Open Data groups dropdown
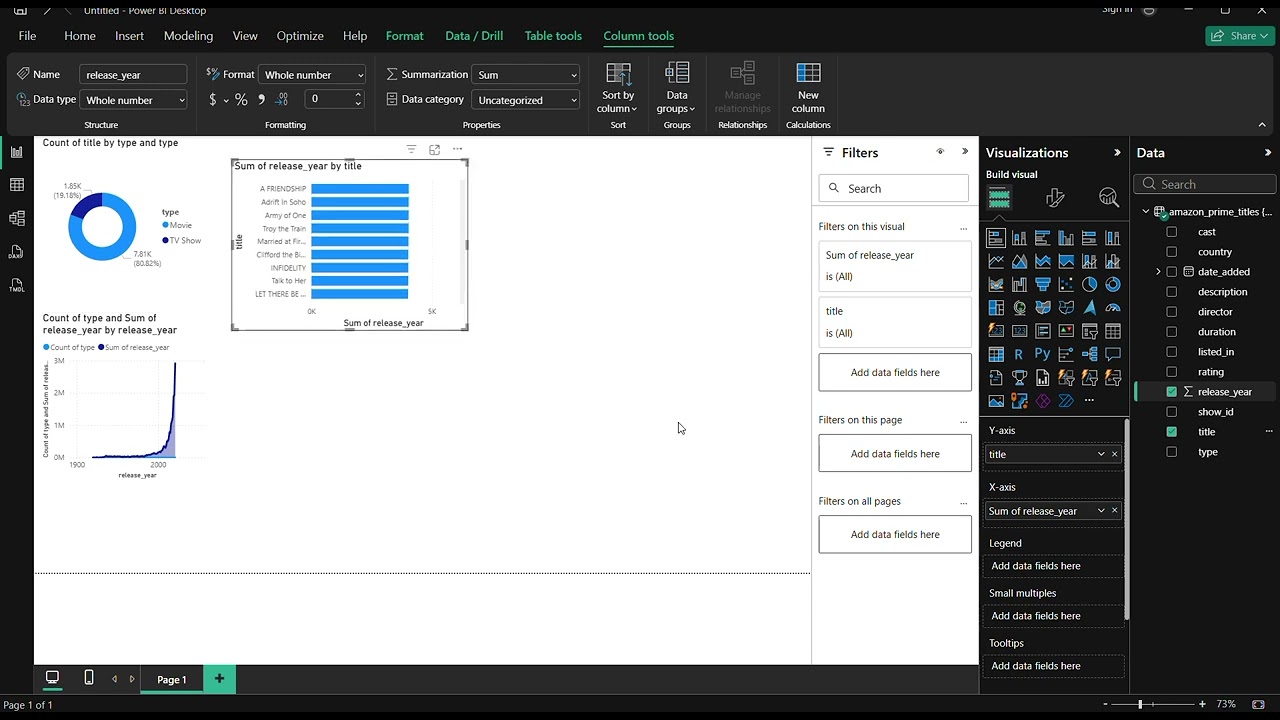 coord(677,88)
